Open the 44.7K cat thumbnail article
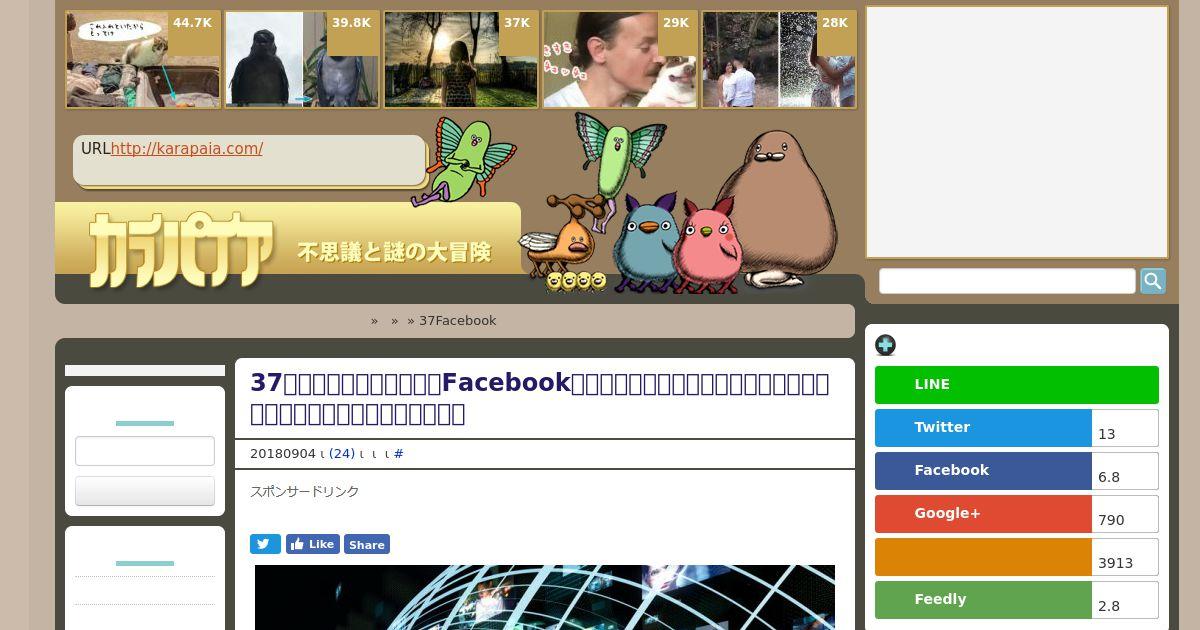Image resolution: width=1200 pixels, height=630 pixels. [143, 60]
